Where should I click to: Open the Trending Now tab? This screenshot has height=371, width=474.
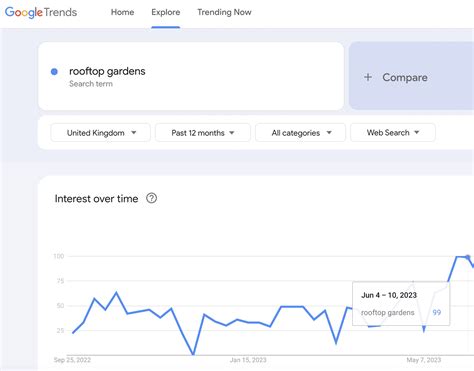(224, 12)
